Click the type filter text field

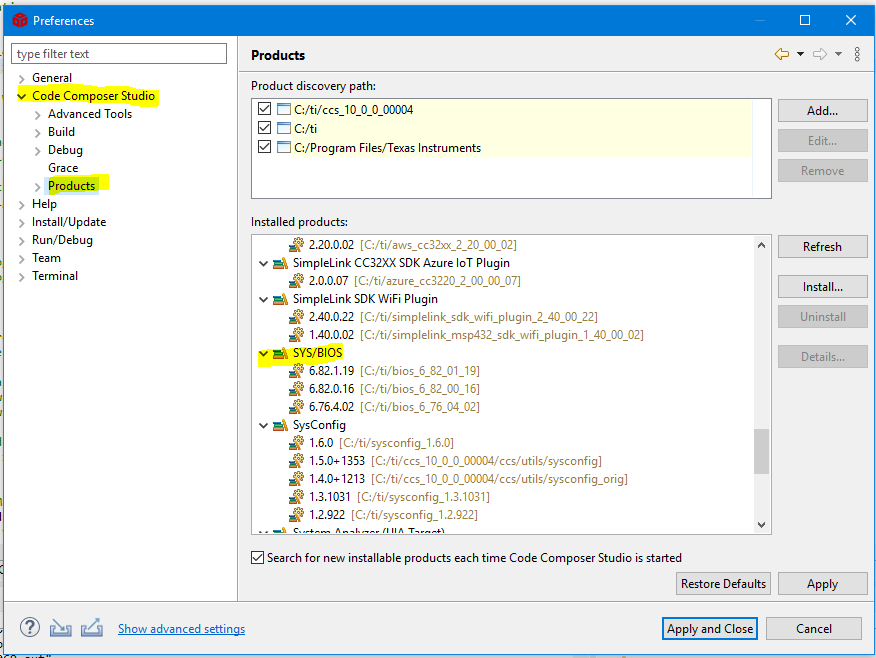(119, 54)
